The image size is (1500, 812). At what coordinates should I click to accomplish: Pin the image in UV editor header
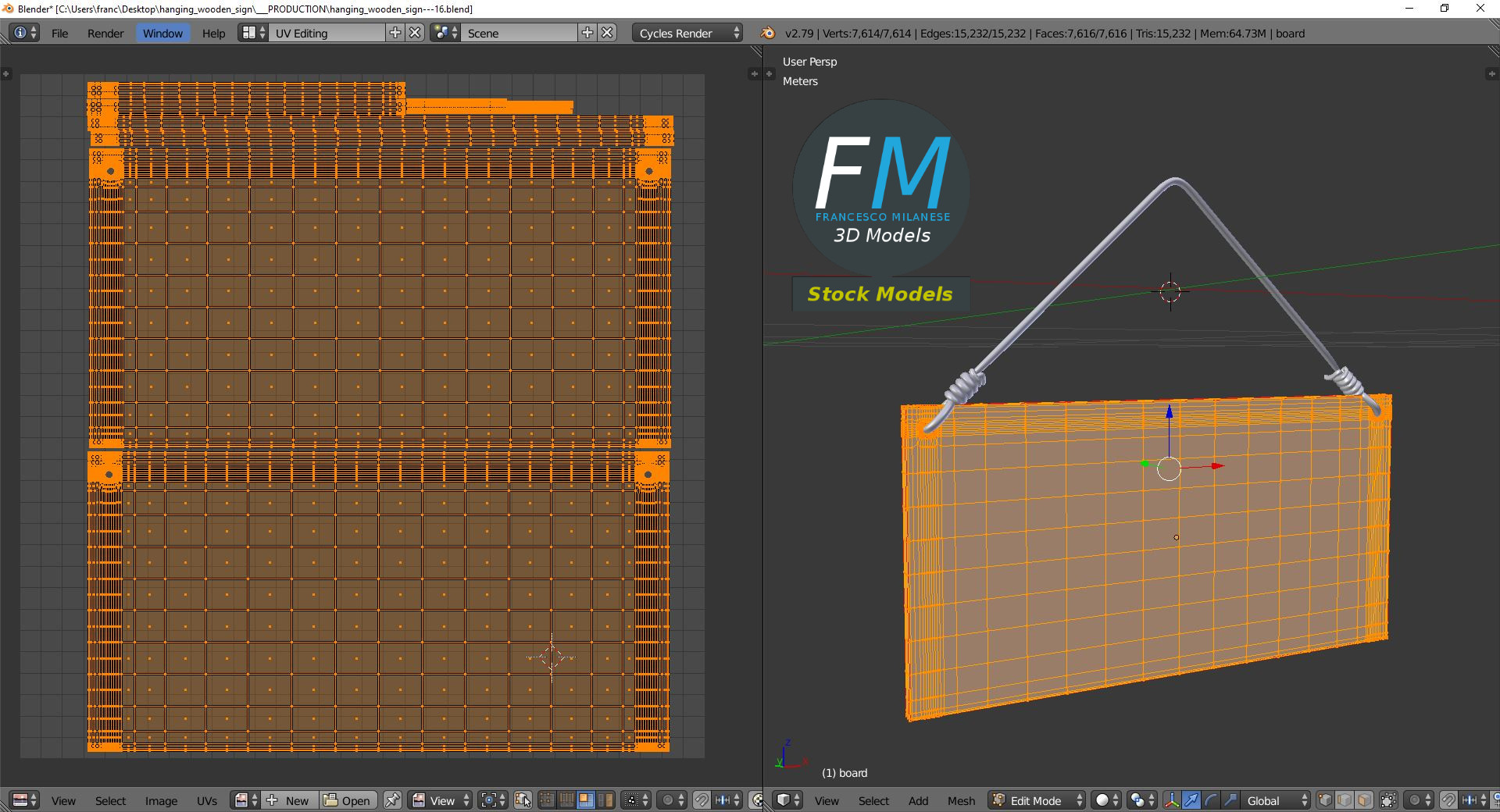pos(392,800)
